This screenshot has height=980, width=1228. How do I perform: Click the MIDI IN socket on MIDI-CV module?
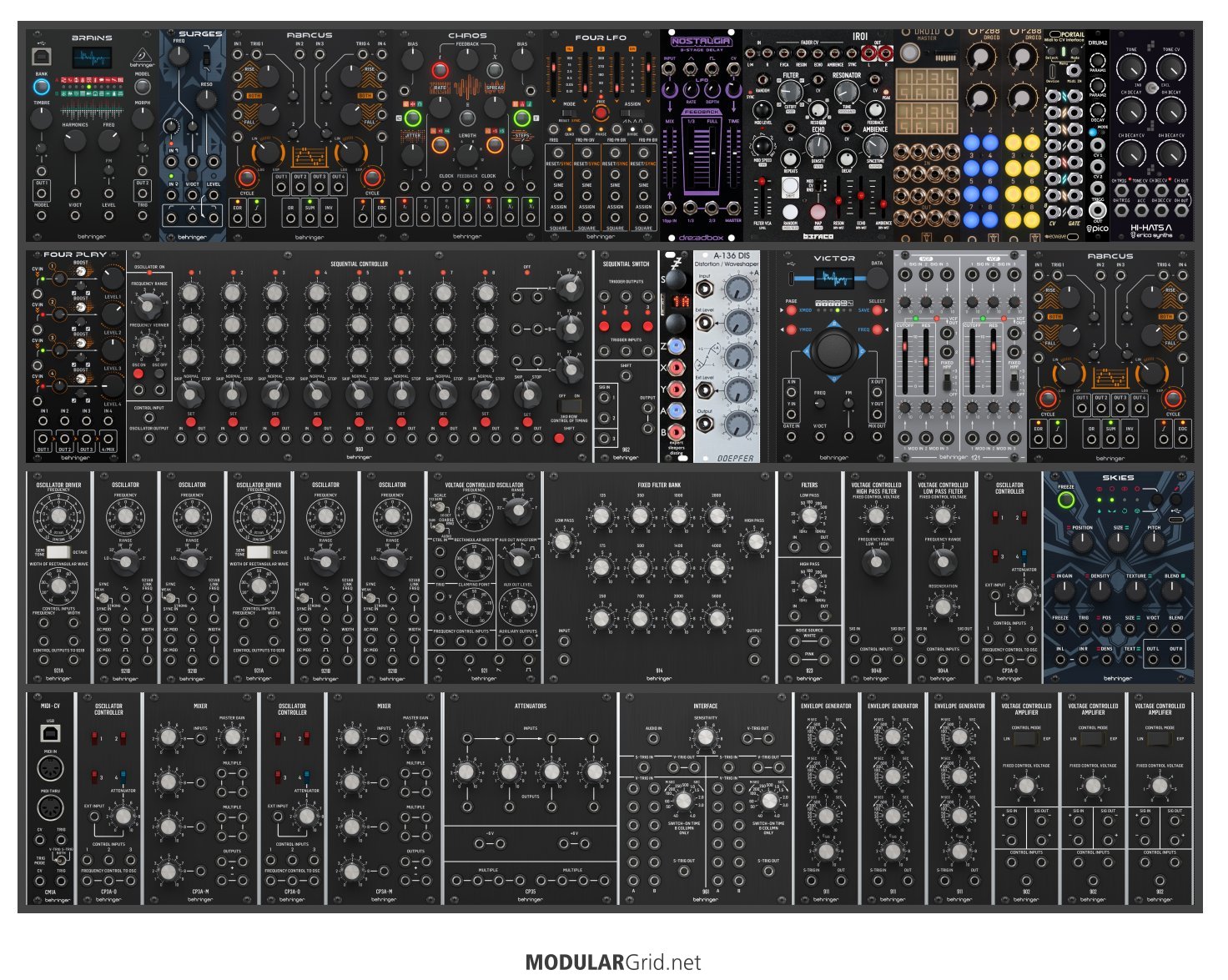coord(50,769)
